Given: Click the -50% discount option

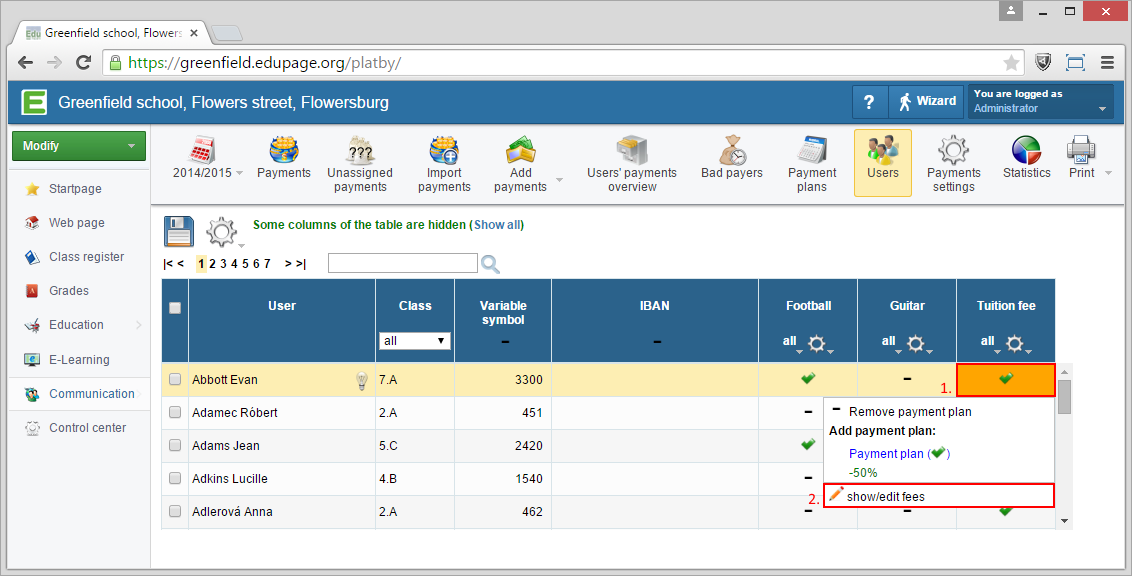Looking at the screenshot, I should point(863,473).
